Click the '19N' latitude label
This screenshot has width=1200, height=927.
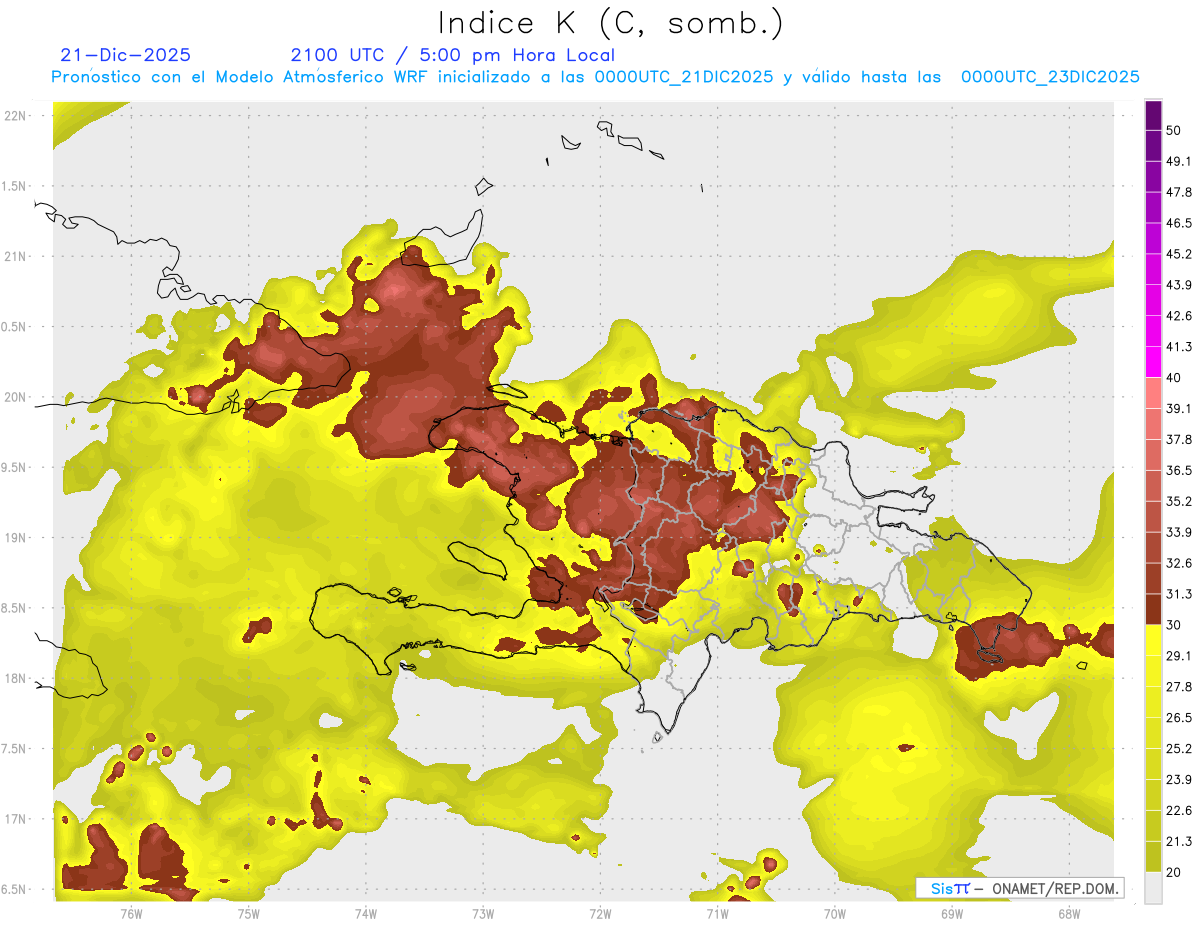point(15,538)
